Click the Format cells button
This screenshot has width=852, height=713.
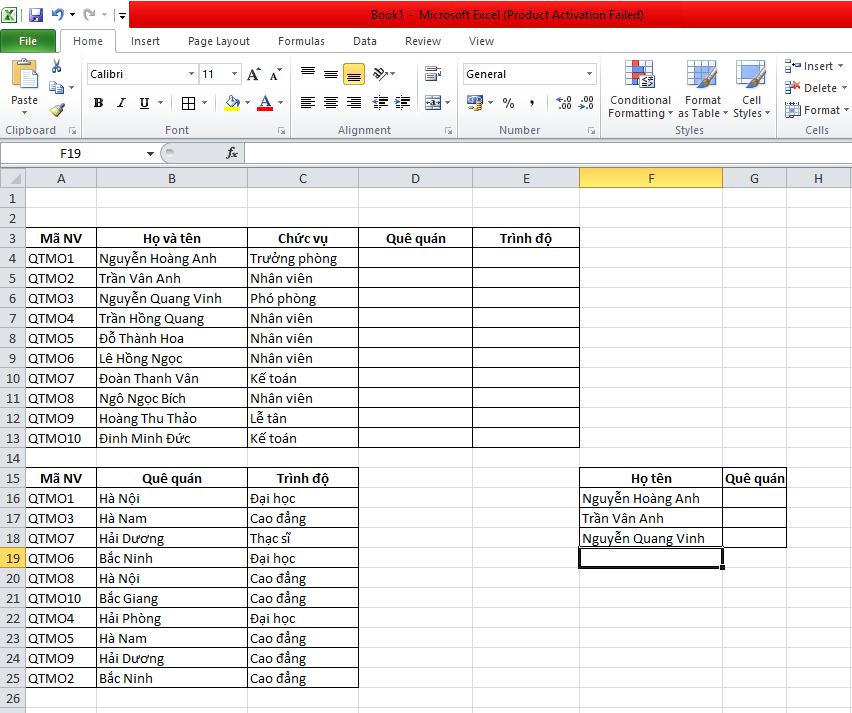click(x=816, y=110)
